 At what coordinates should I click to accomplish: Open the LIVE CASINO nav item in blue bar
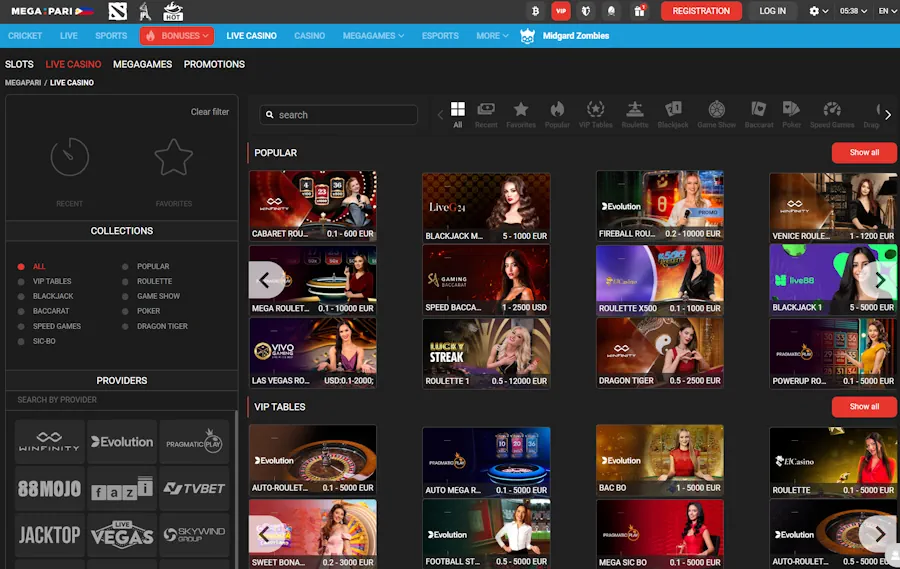[x=251, y=36]
